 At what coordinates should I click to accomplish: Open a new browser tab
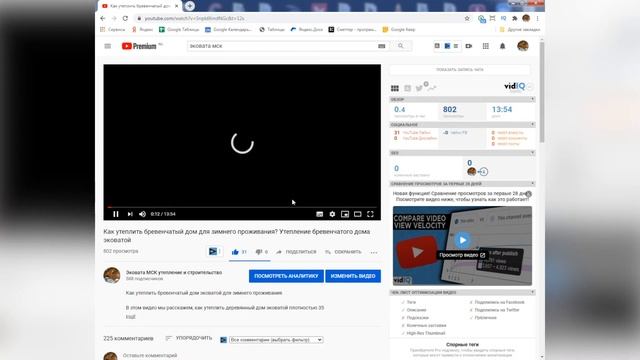(189, 6)
